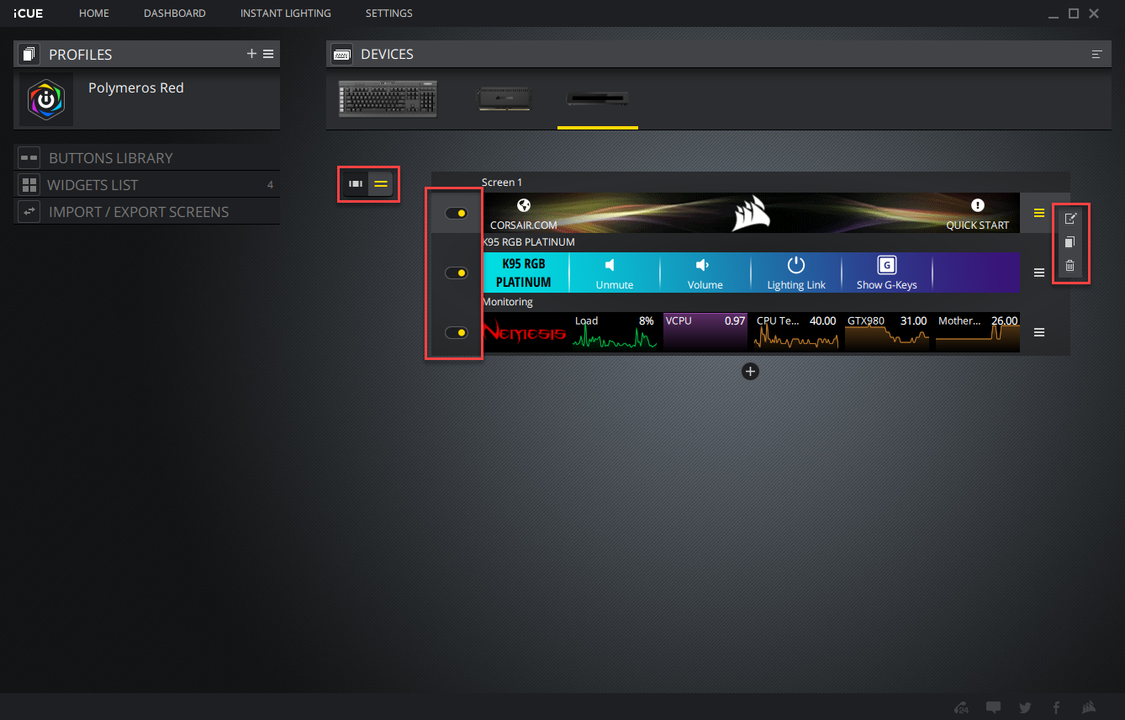Open Screen 1 hamburger menu
Image resolution: width=1125 pixels, height=720 pixels.
pos(1039,213)
